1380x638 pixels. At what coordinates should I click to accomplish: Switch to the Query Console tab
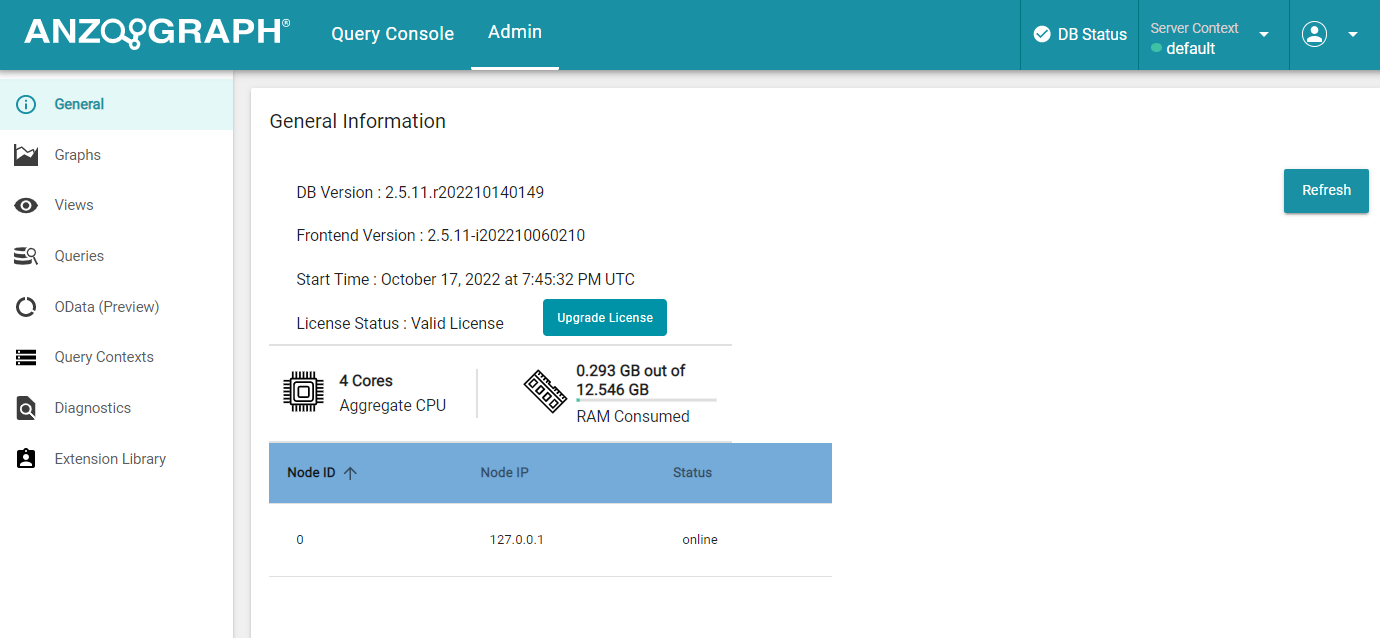click(x=392, y=33)
